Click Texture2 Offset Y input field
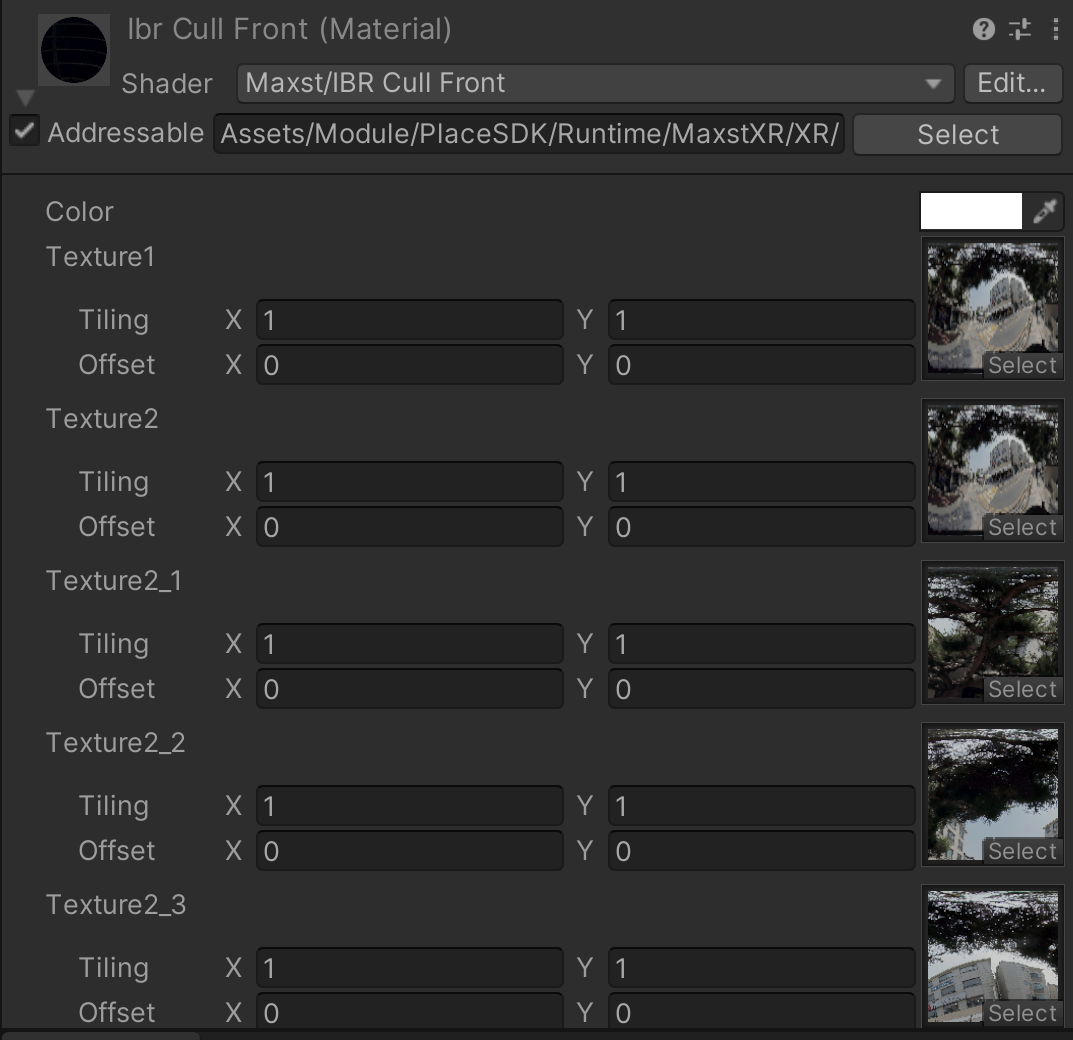This screenshot has width=1073, height=1040. 761,527
